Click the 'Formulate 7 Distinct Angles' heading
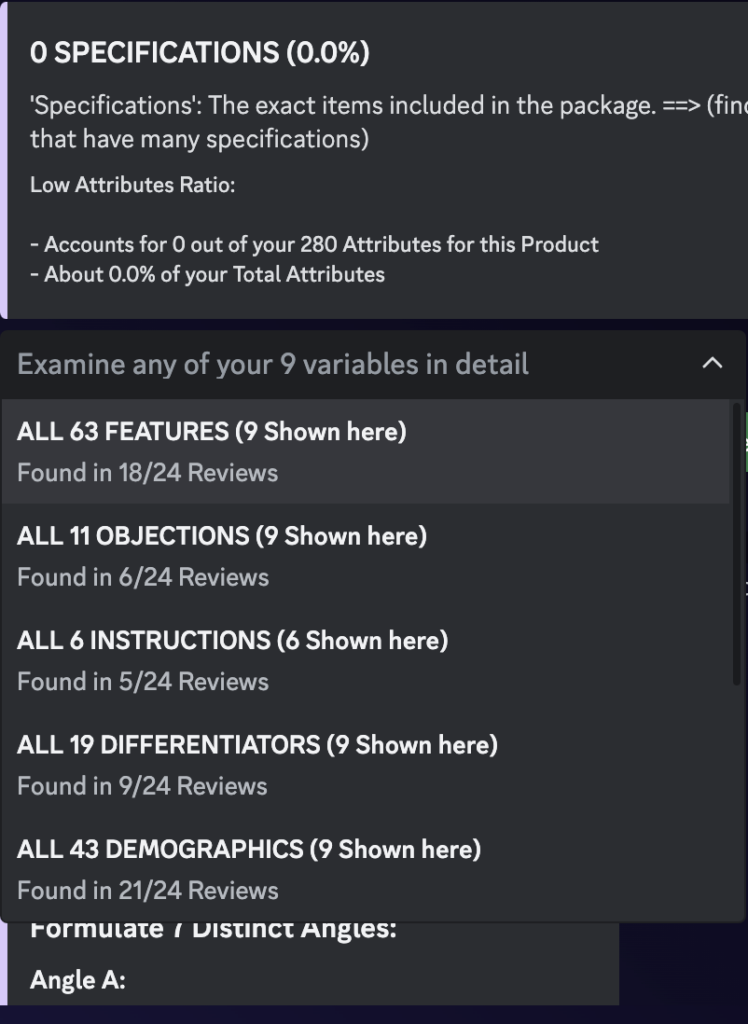 click(x=213, y=929)
